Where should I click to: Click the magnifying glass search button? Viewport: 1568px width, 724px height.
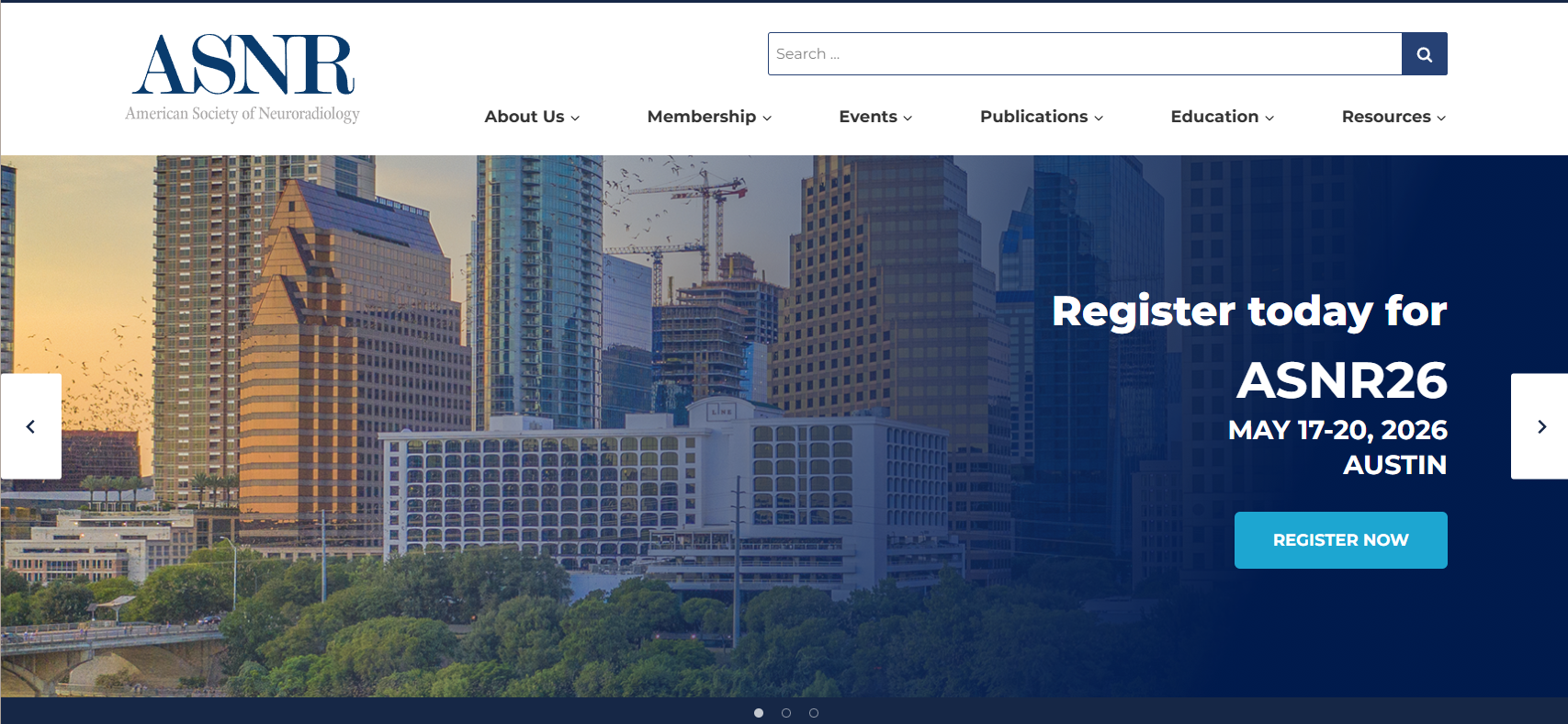(1424, 54)
